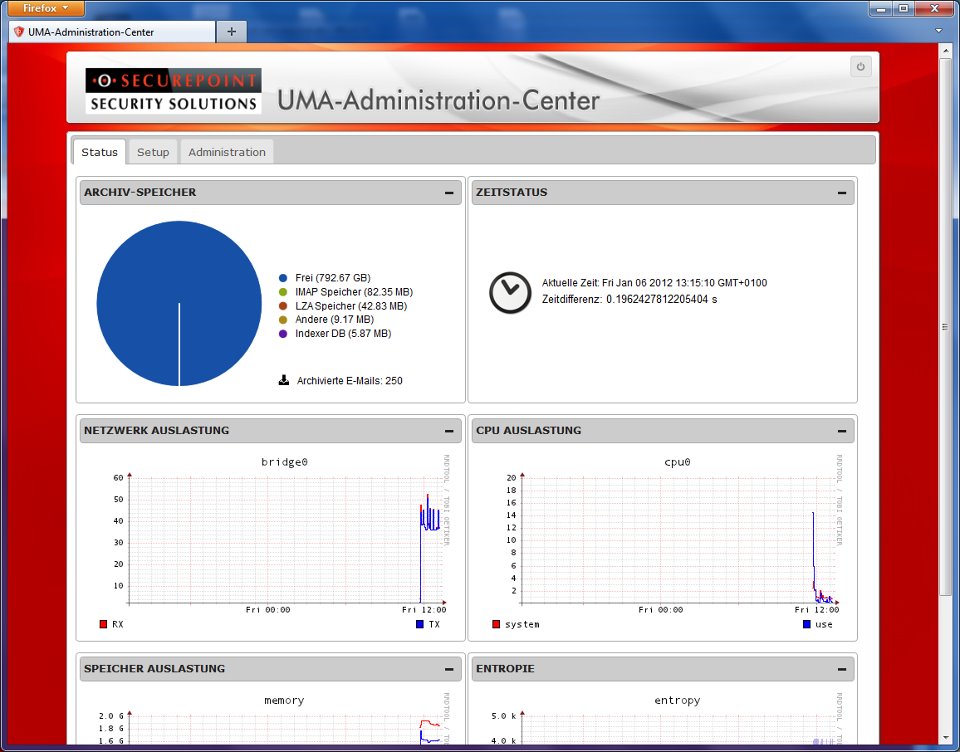Click the 'ARCHIV-SPEICHER' panel title
The width and height of the screenshot is (960, 752).
140,192
